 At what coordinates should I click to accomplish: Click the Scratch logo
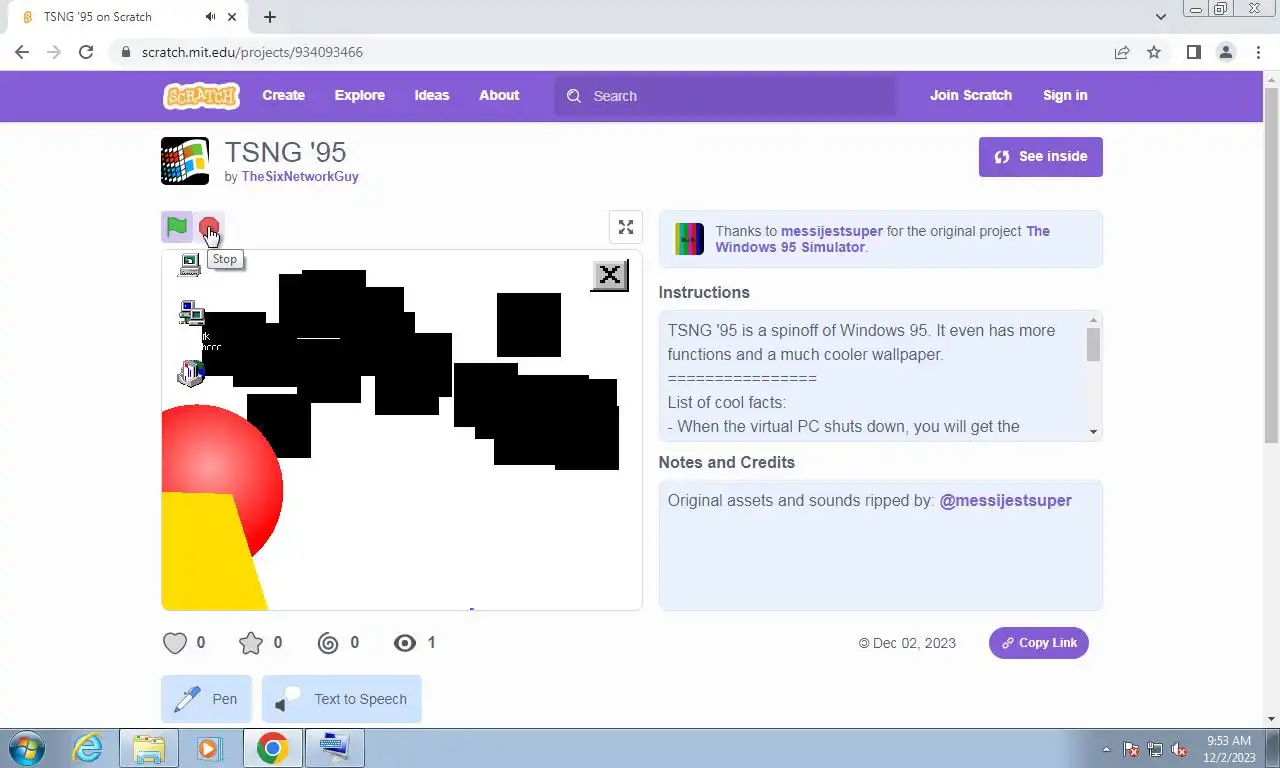point(201,96)
